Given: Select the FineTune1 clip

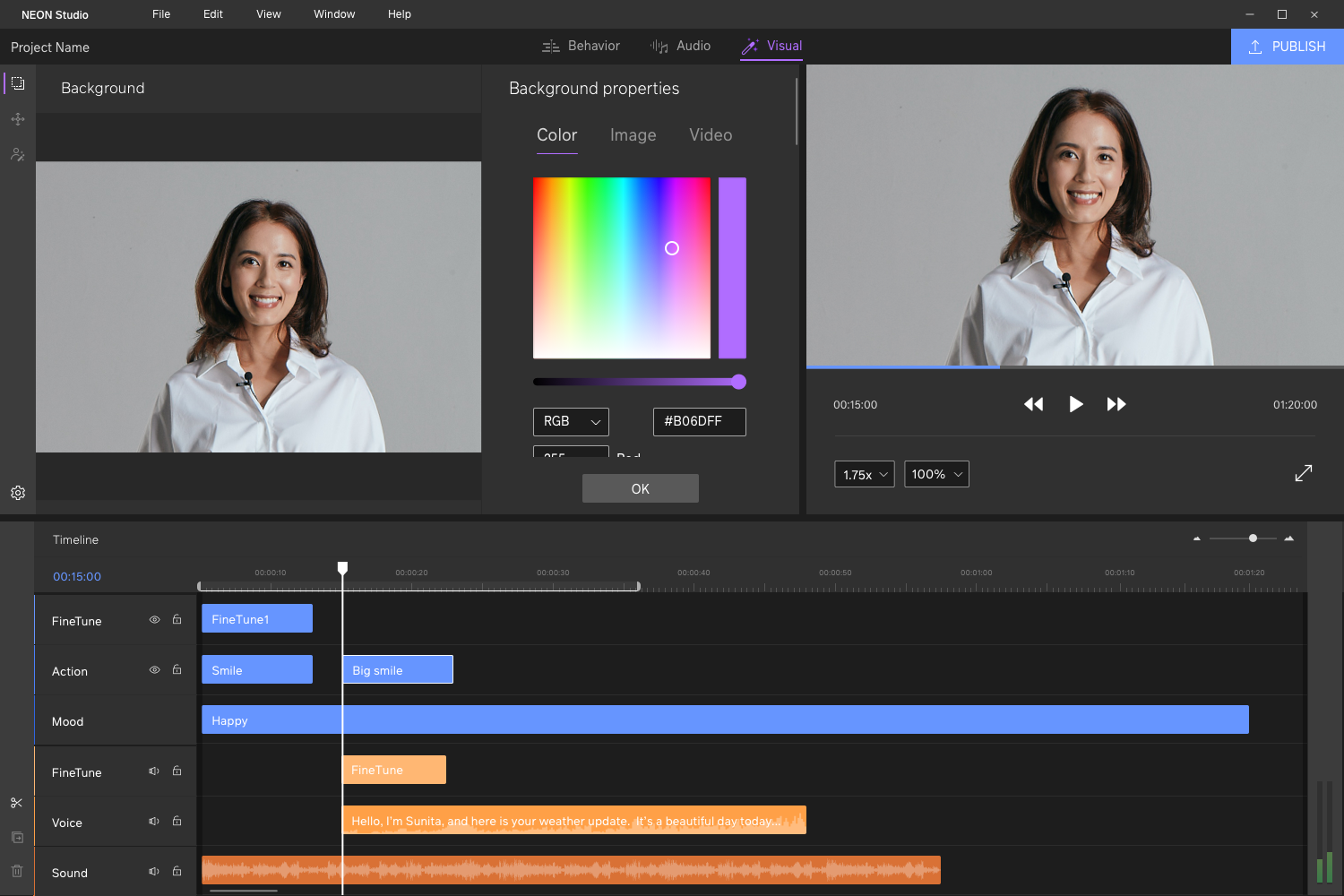Looking at the screenshot, I should click(x=257, y=618).
